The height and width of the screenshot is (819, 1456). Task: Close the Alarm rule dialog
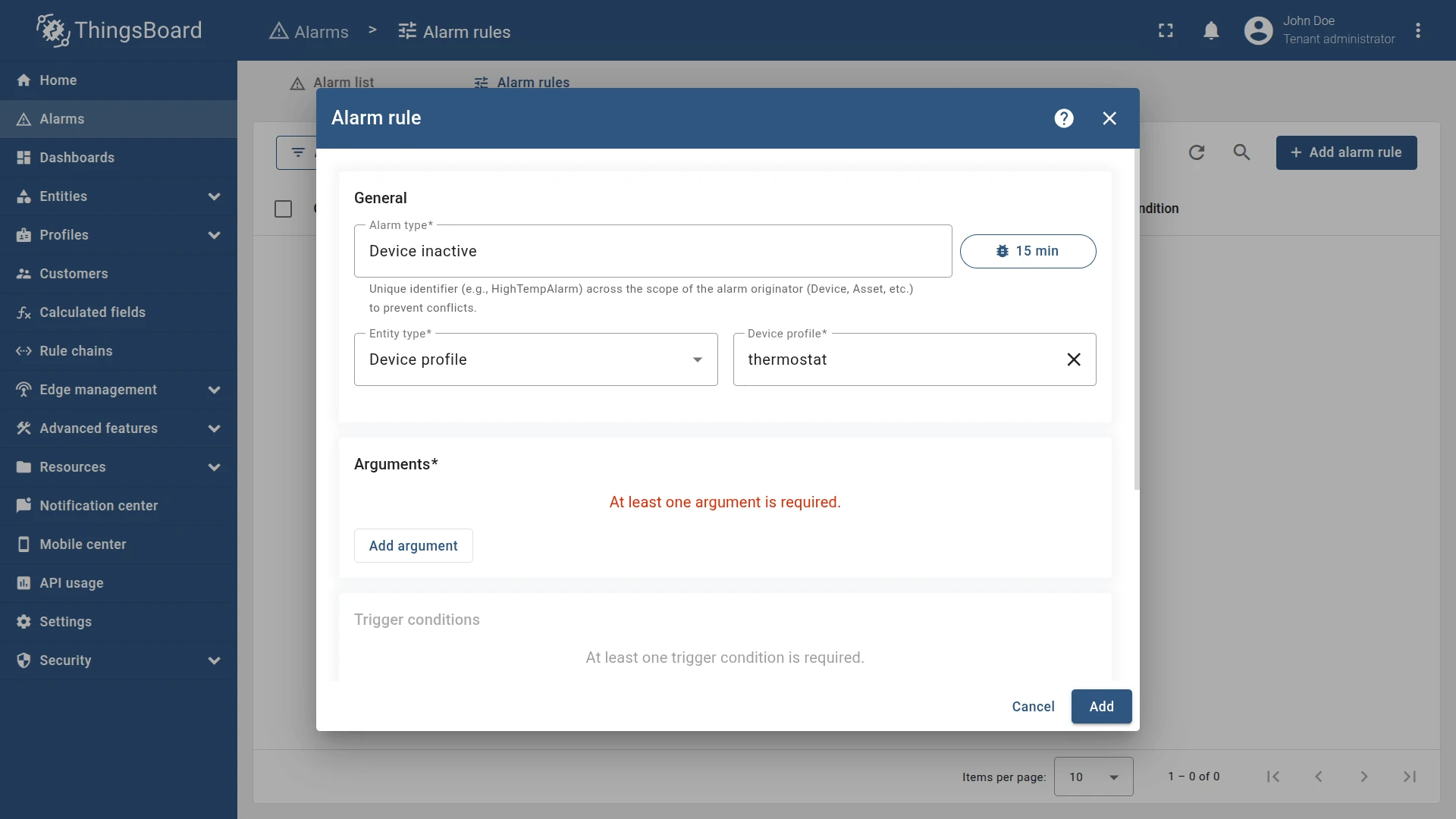[x=1109, y=118]
